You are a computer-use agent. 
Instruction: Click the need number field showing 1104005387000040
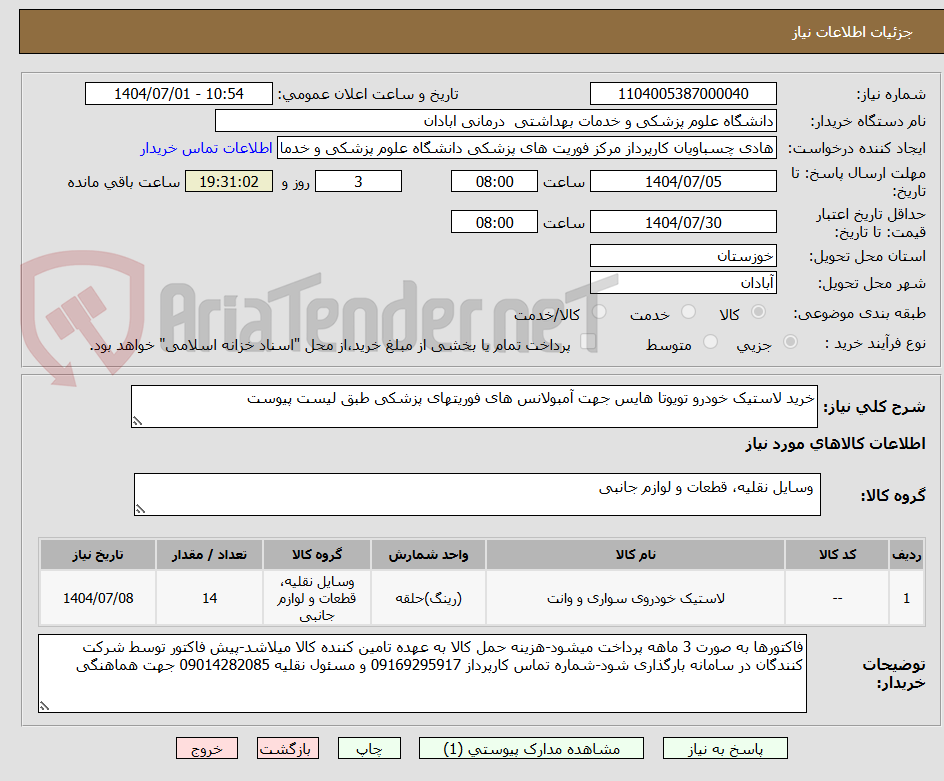pyautogui.click(x=683, y=93)
